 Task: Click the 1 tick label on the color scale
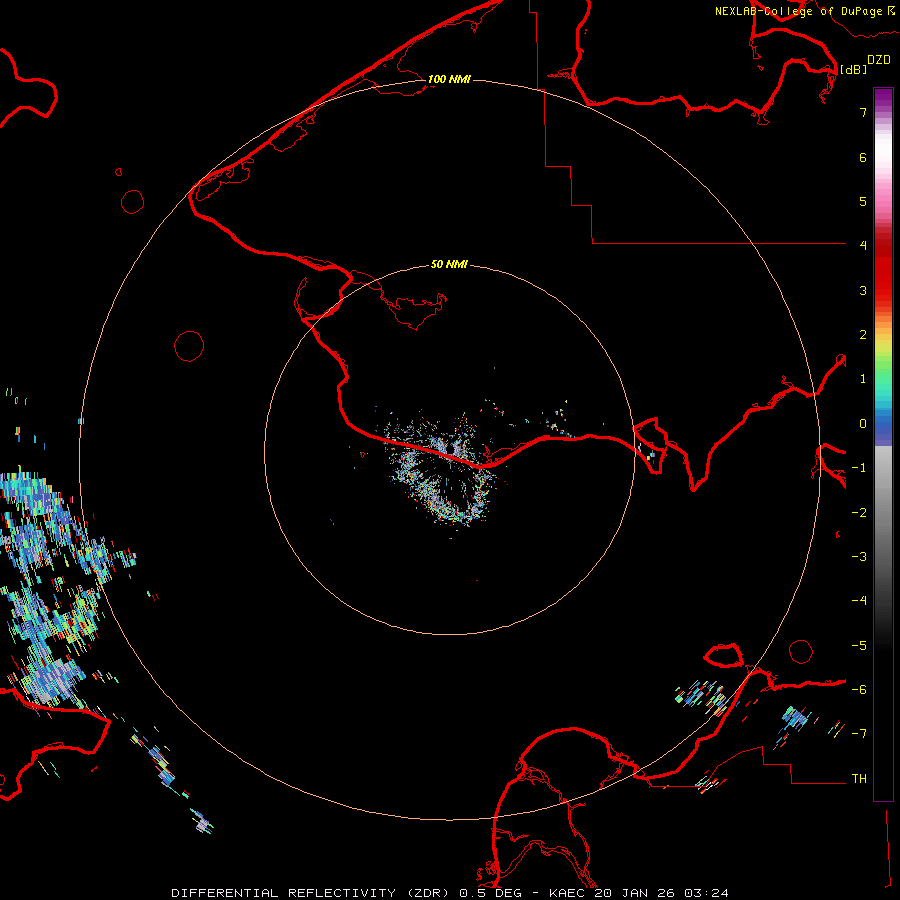point(863,379)
